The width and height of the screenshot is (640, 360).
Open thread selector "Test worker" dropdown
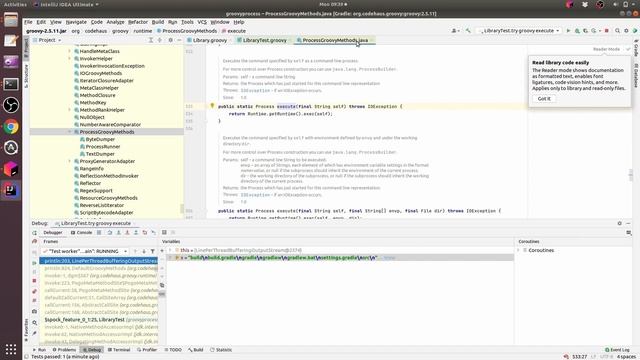pos(85,251)
